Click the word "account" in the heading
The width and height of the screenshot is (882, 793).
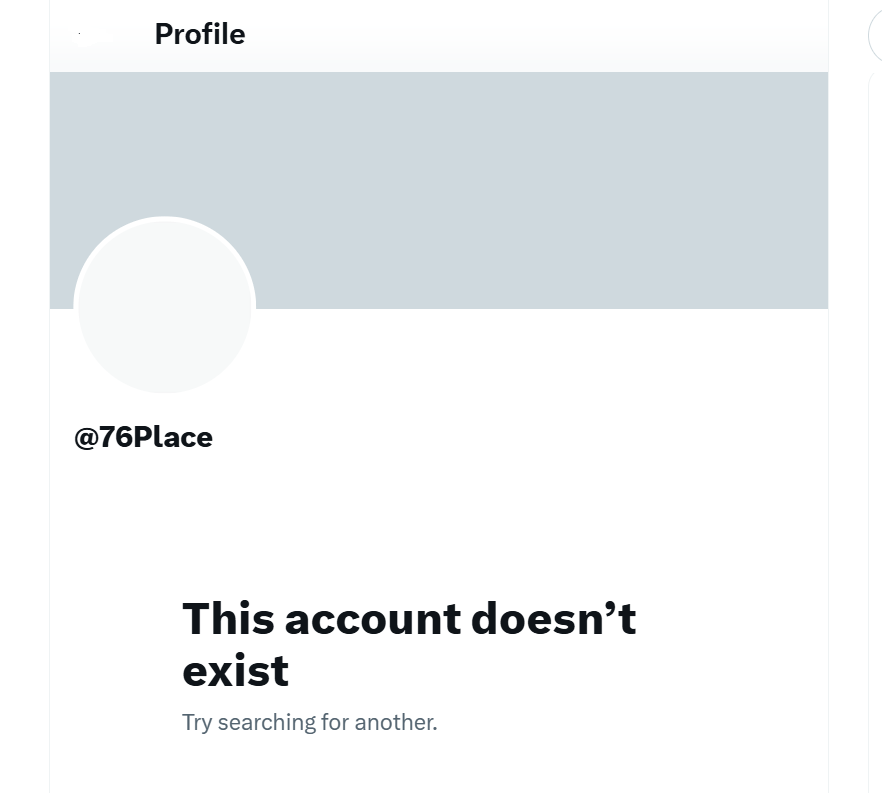pos(373,619)
